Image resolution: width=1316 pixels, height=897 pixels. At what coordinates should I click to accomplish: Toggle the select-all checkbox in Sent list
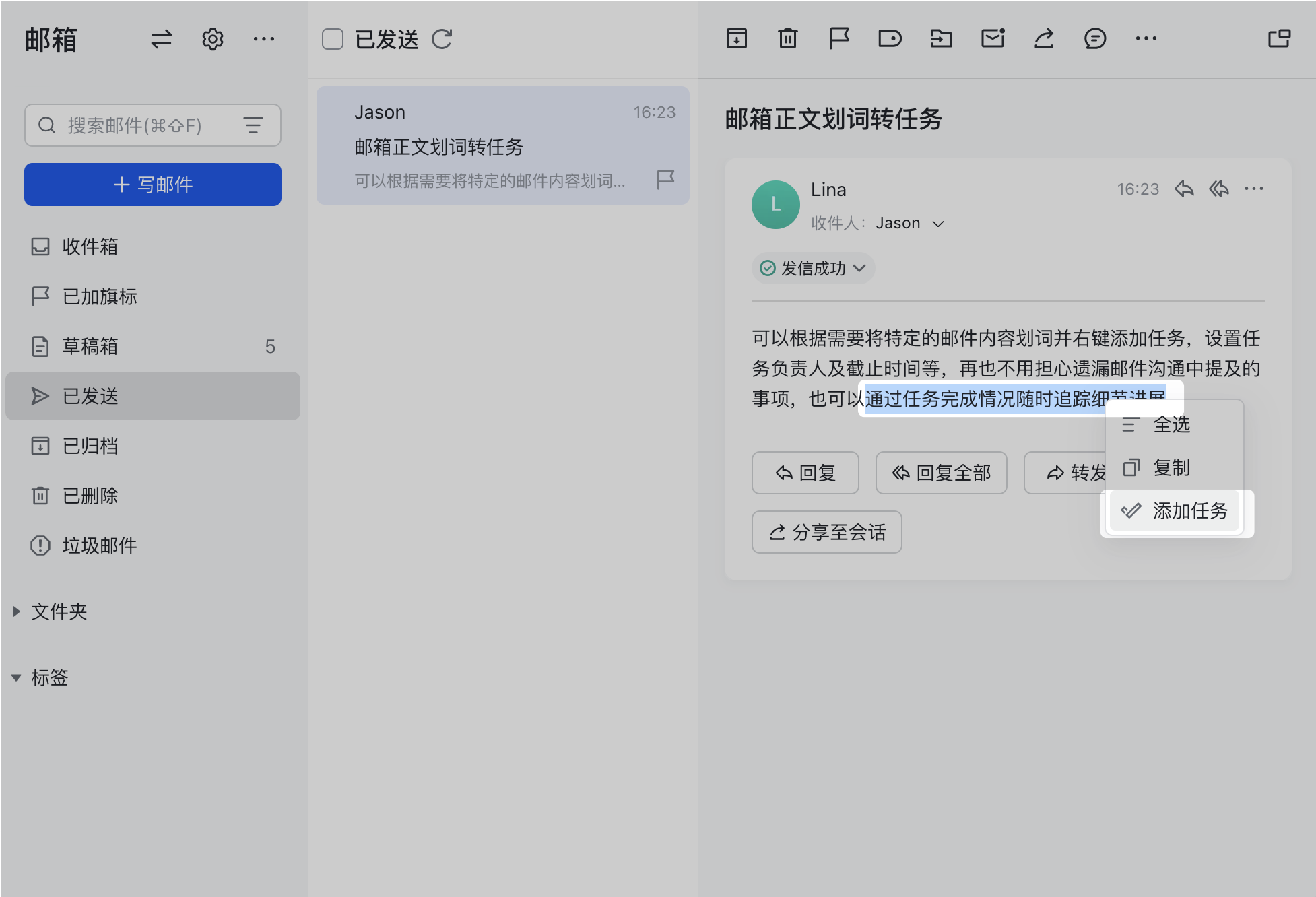(x=333, y=39)
